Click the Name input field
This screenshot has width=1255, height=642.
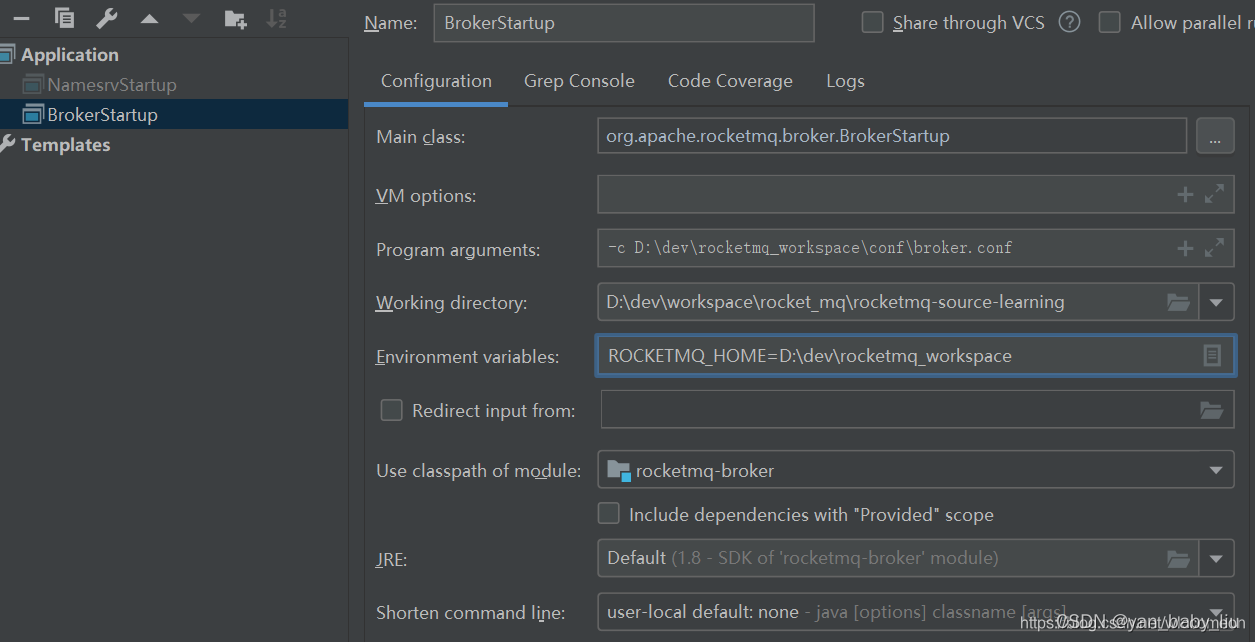click(624, 23)
